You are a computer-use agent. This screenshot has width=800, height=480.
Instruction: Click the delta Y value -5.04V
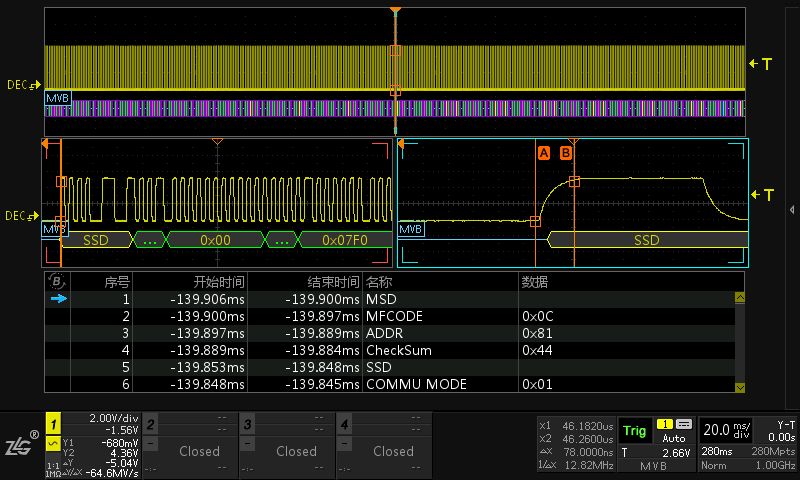[122, 463]
